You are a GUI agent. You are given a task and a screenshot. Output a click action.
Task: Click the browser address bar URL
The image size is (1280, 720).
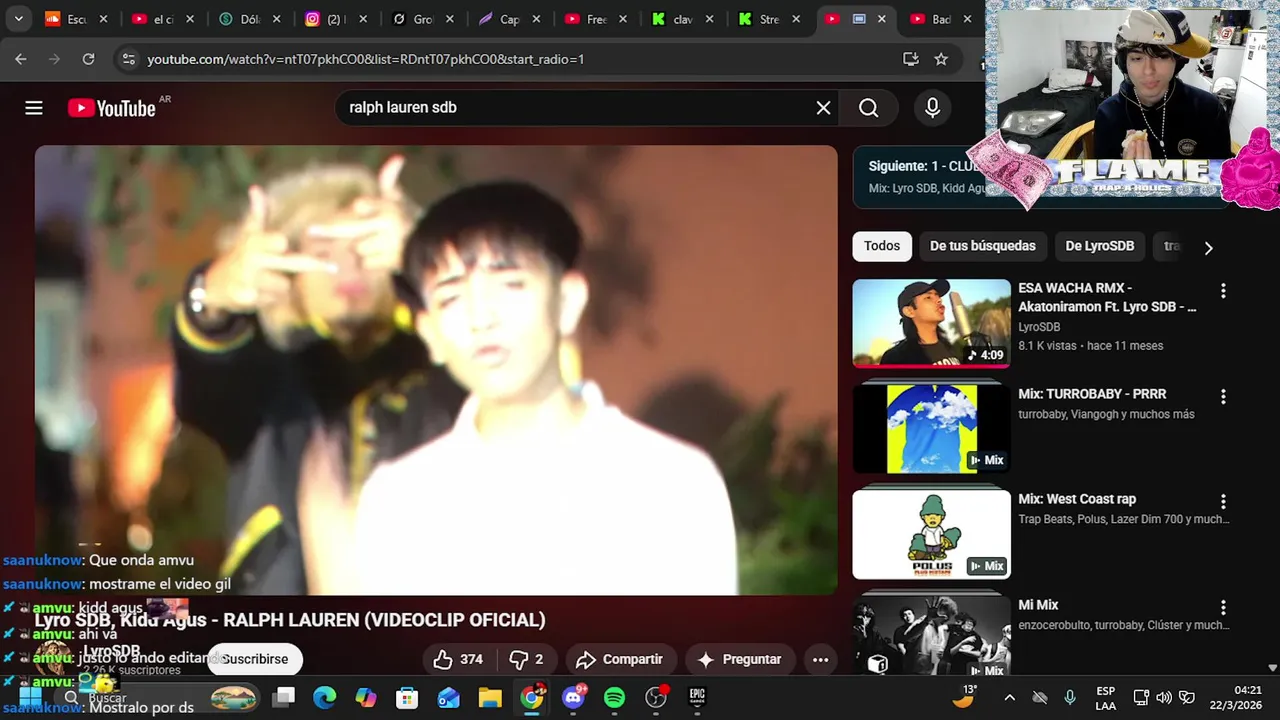coord(366,59)
